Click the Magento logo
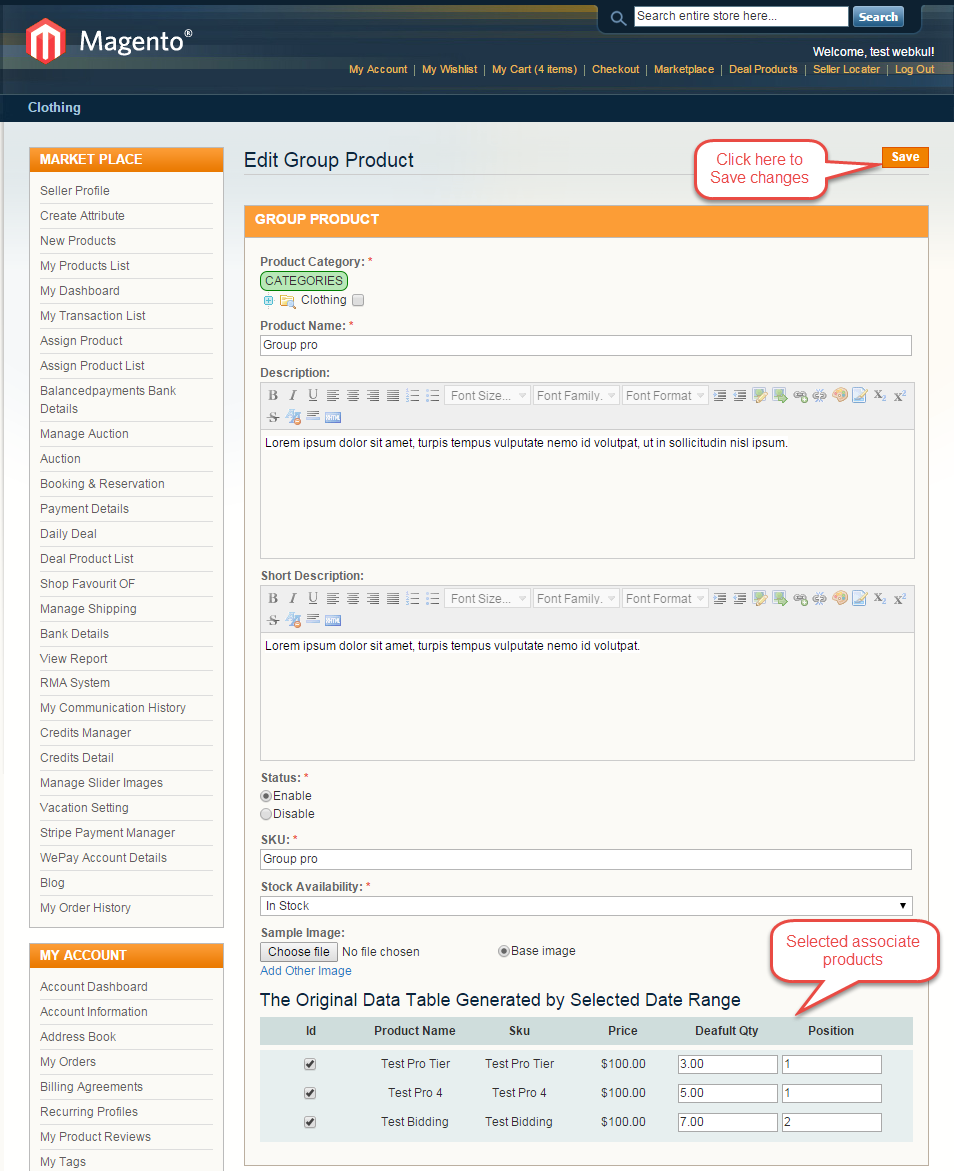 109,40
